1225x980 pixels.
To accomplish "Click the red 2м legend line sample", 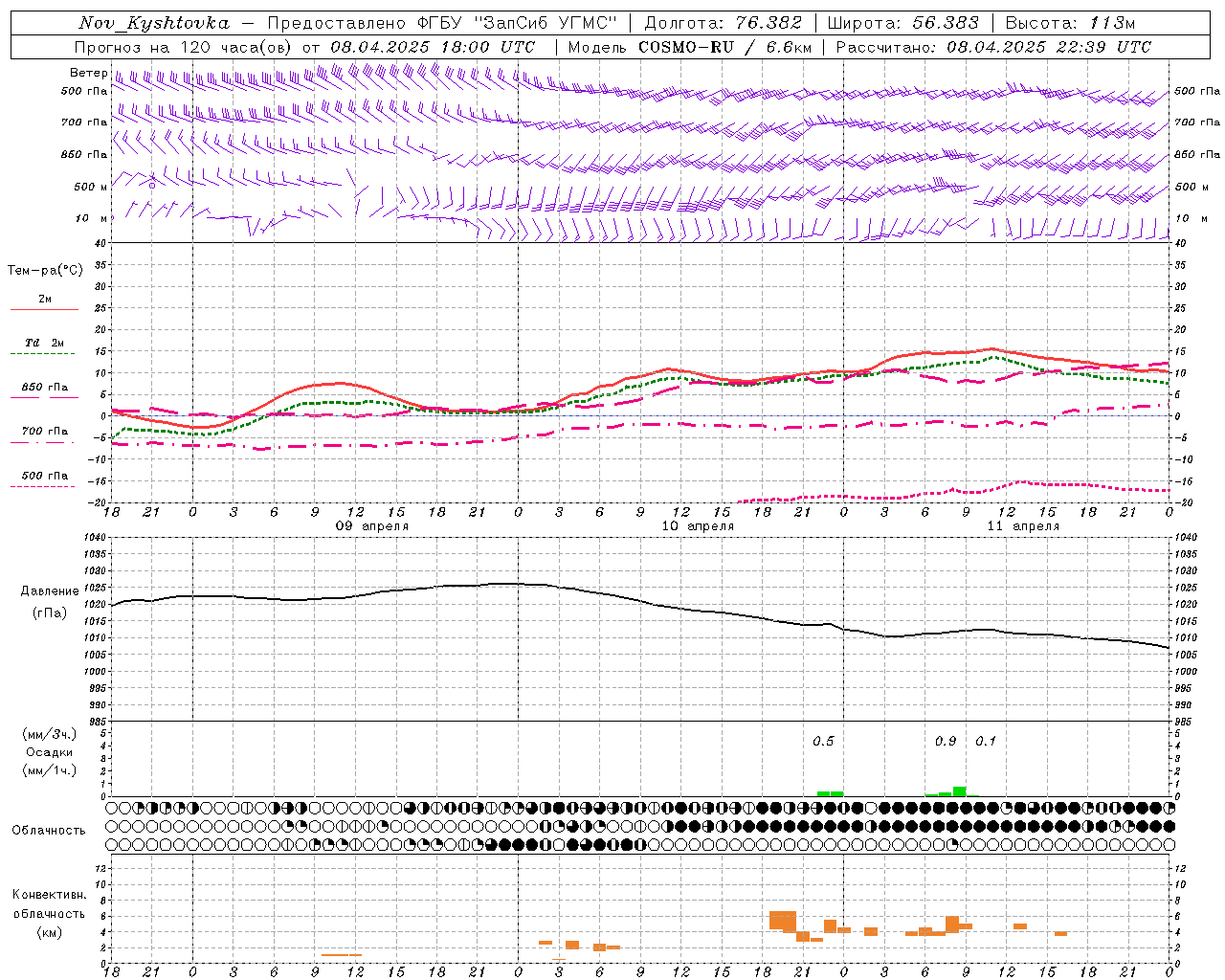I will [44, 310].
